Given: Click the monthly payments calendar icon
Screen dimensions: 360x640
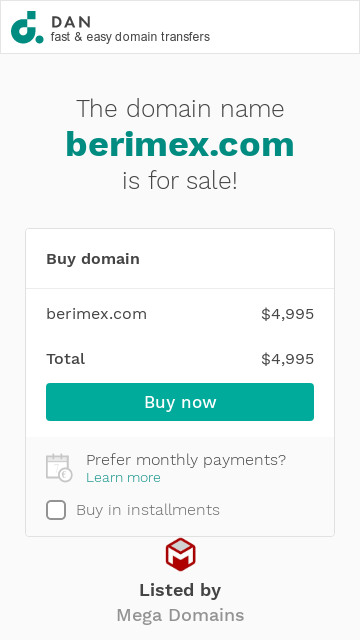Looking at the screenshot, I should click(59, 468).
